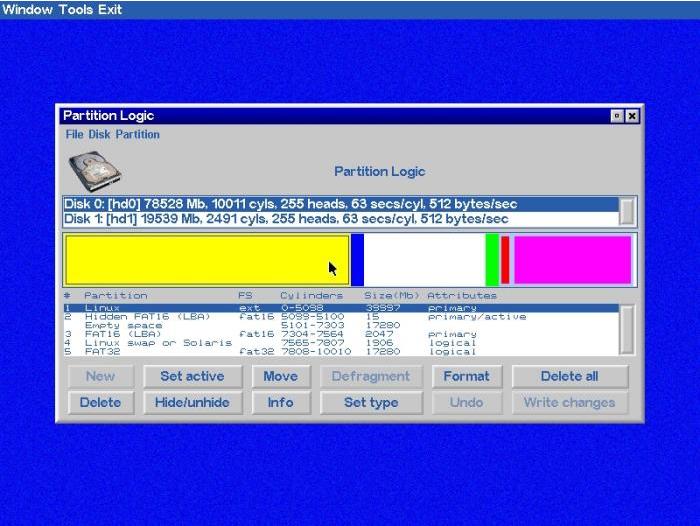The image size is (700, 526).
Task: Select partition row 4 Linux swap or Solaris
Action: (341, 343)
